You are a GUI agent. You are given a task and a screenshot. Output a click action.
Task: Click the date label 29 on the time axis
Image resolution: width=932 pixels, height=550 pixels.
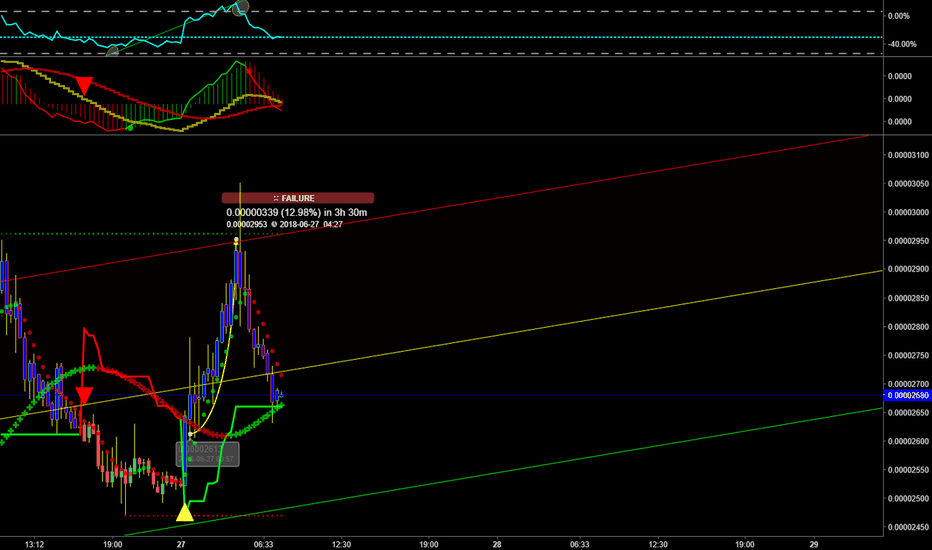tap(814, 544)
